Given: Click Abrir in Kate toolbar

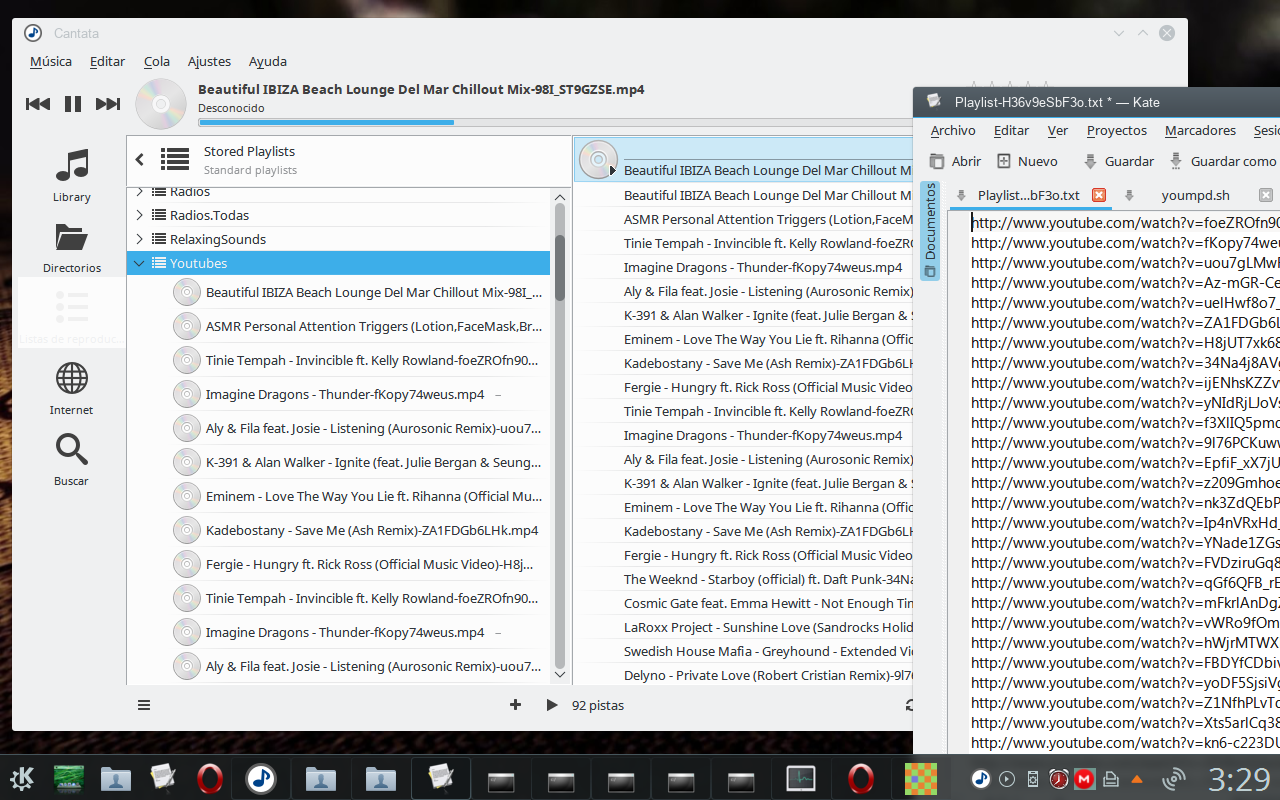Looking at the screenshot, I should tap(955, 161).
